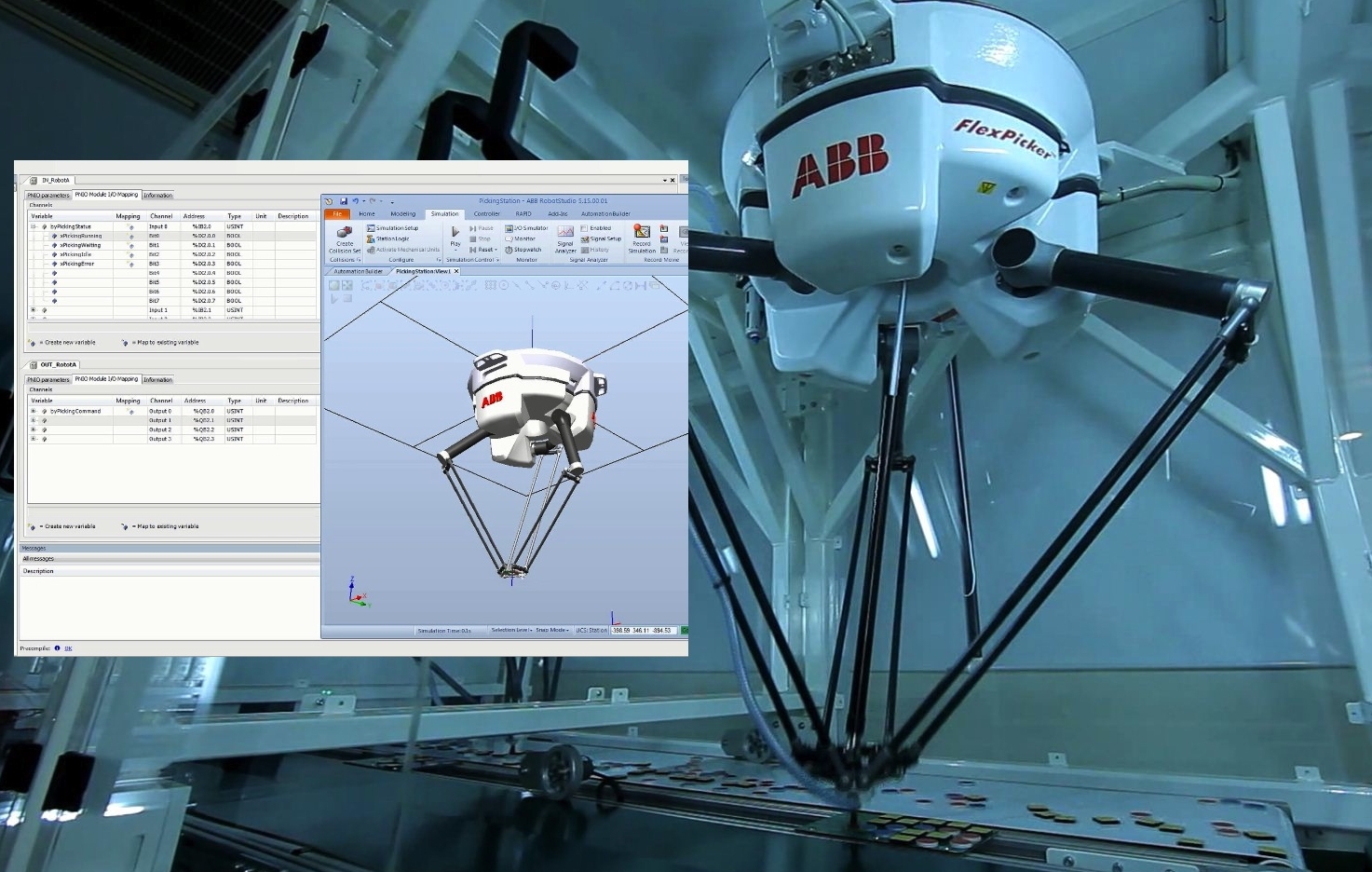Open the Snap Mode dropdown in status bar
1372x872 pixels.
551,631
